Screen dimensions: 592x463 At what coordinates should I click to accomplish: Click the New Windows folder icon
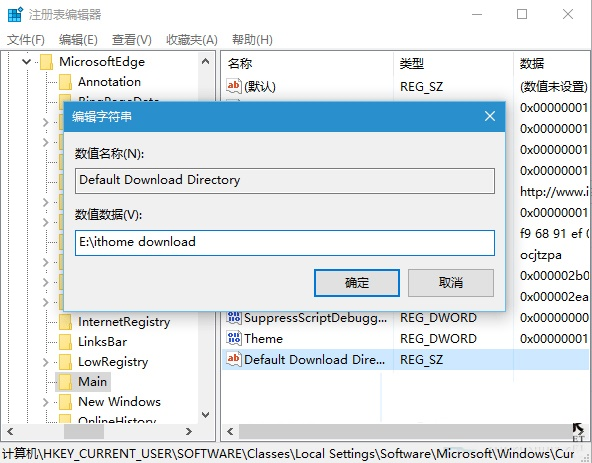(x=66, y=402)
